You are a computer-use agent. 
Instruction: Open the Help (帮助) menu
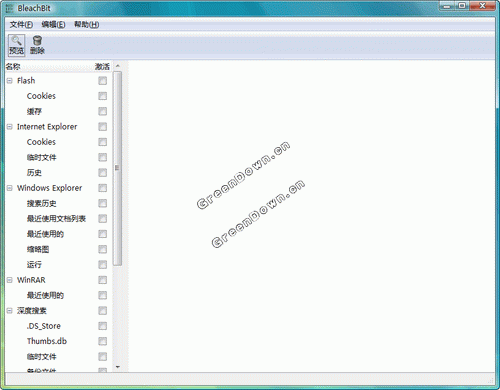pyautogui.click(x=86, y=24)
